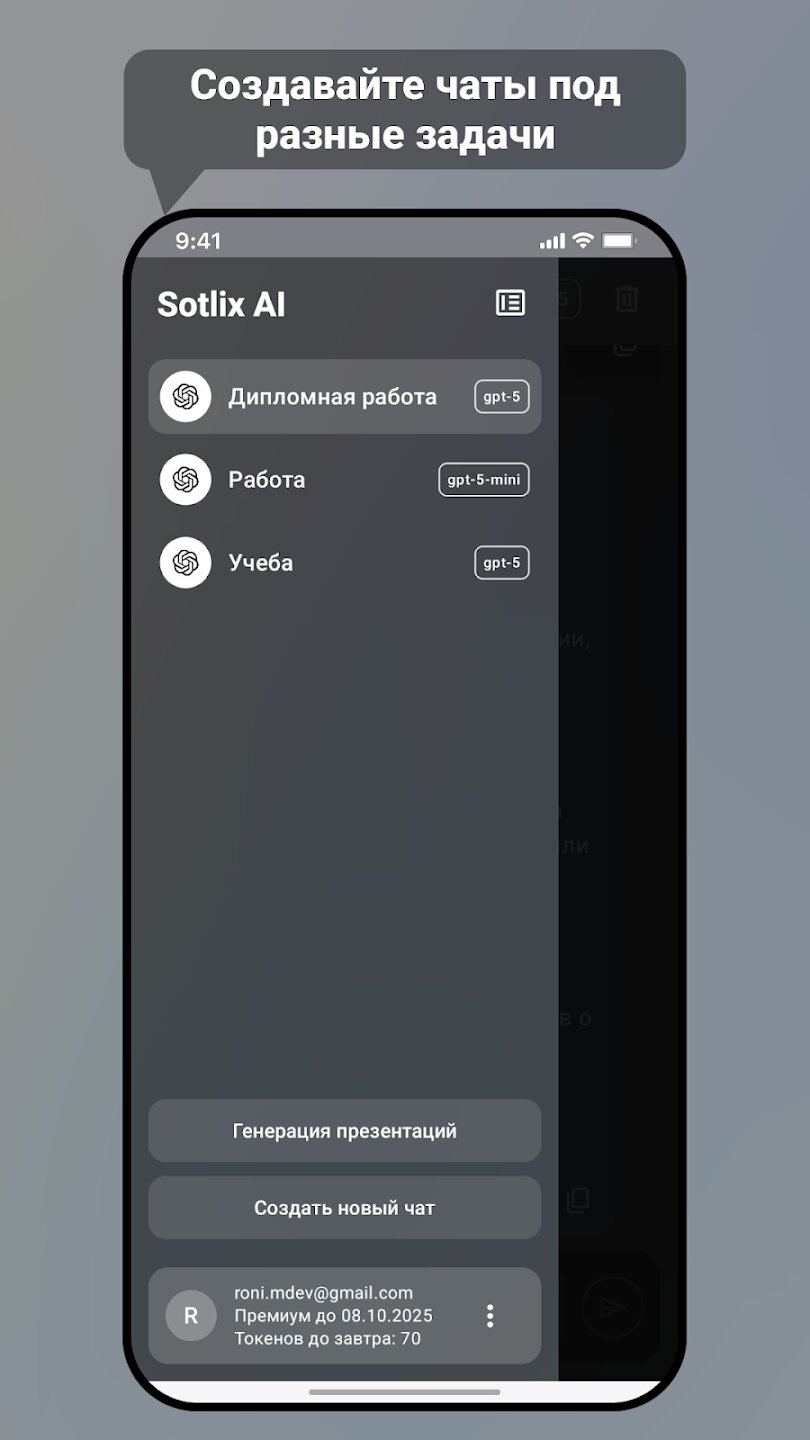The width and height of the screenshot is (810, 1440).
Task: Tap the sidebar panel icon beside Sotlix AI
Action: click(510, 303)
